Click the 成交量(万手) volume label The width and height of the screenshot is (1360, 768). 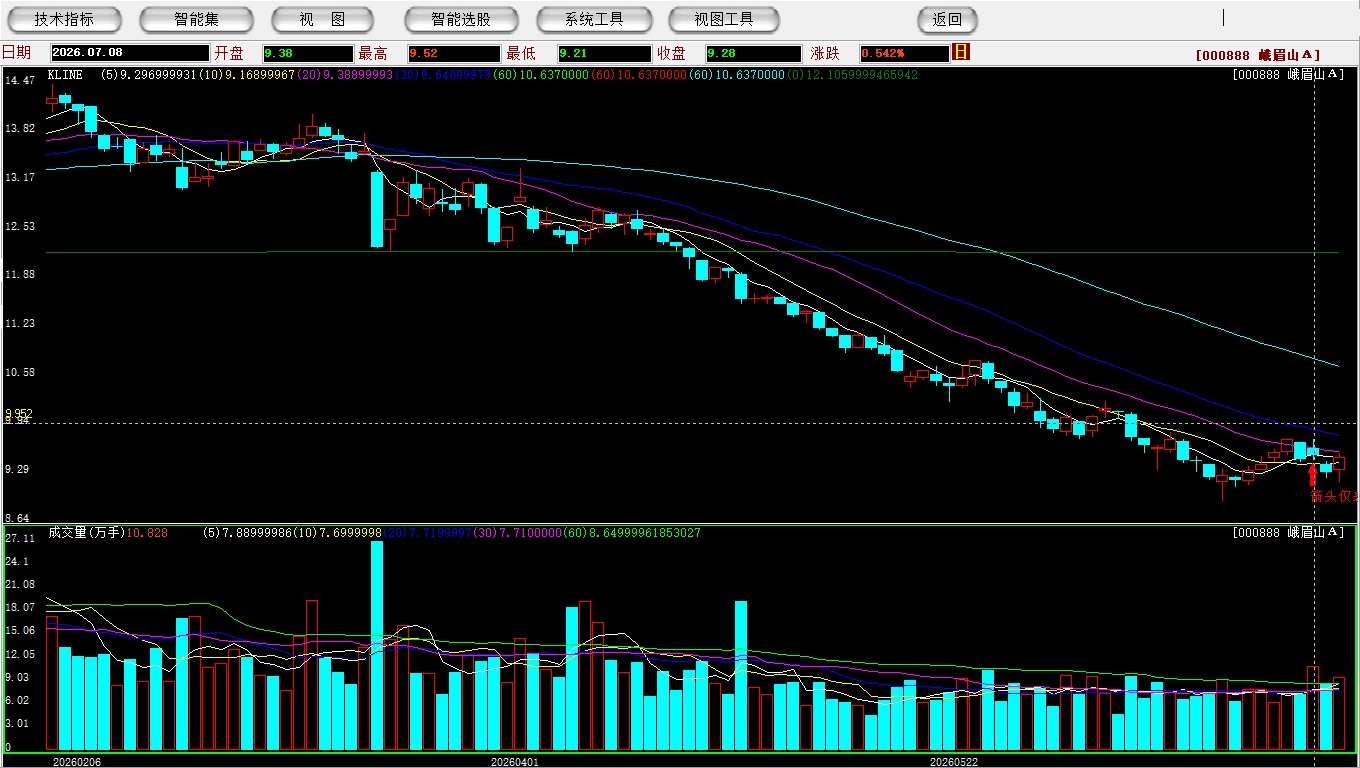point(86,533)
